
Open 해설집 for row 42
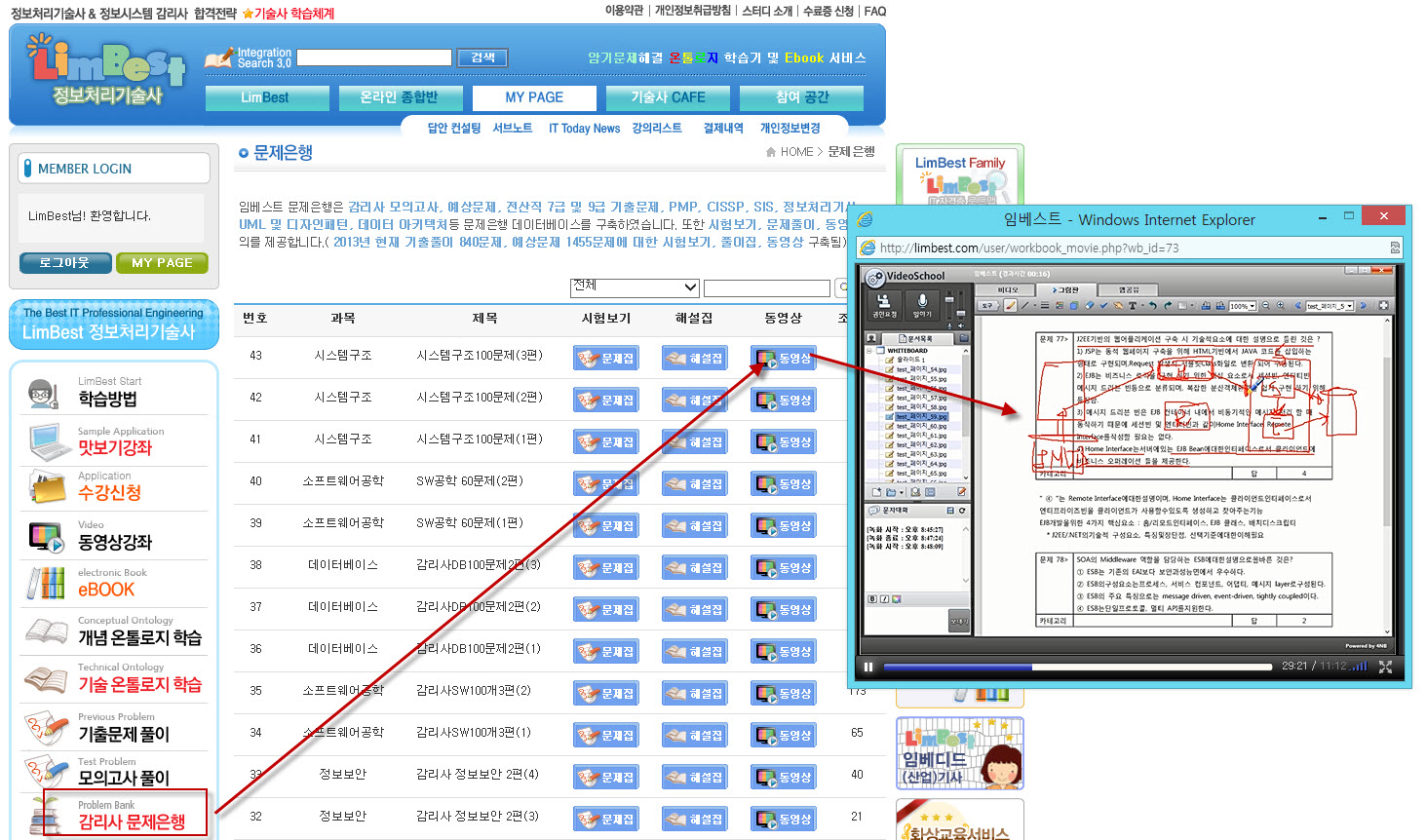coord(693,401)
